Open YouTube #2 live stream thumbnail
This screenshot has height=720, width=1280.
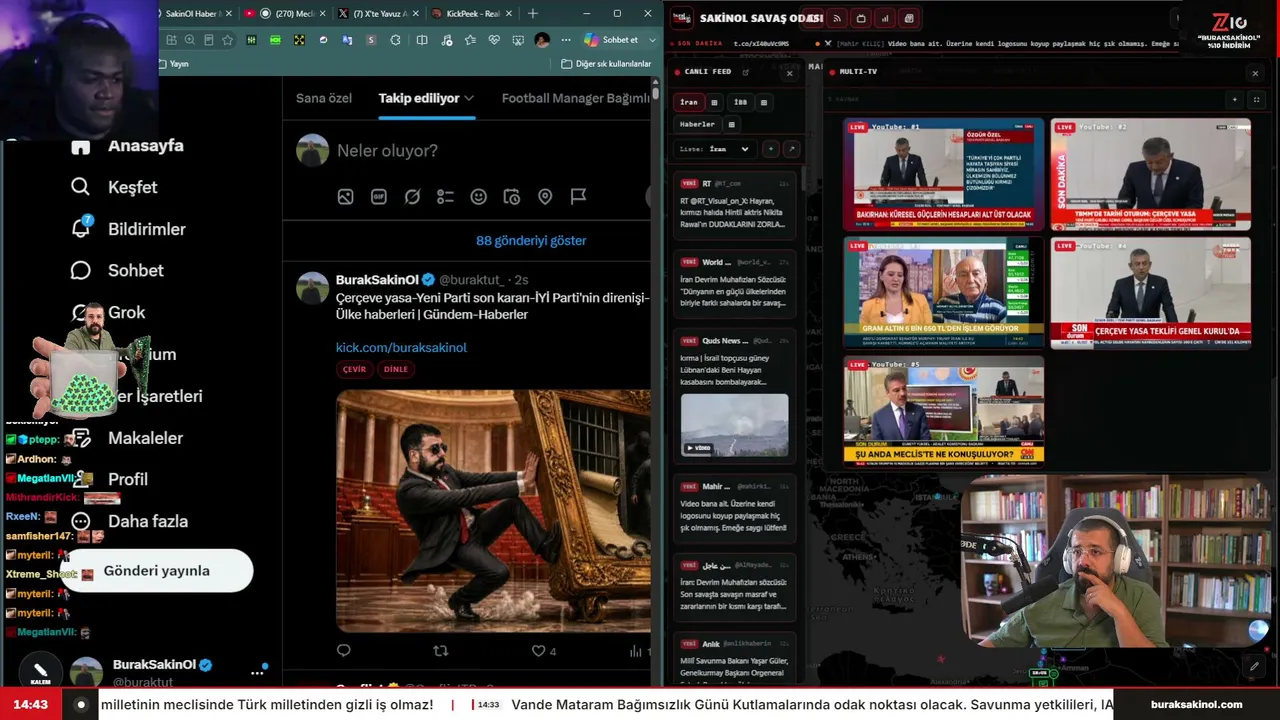coord(1150,175)
